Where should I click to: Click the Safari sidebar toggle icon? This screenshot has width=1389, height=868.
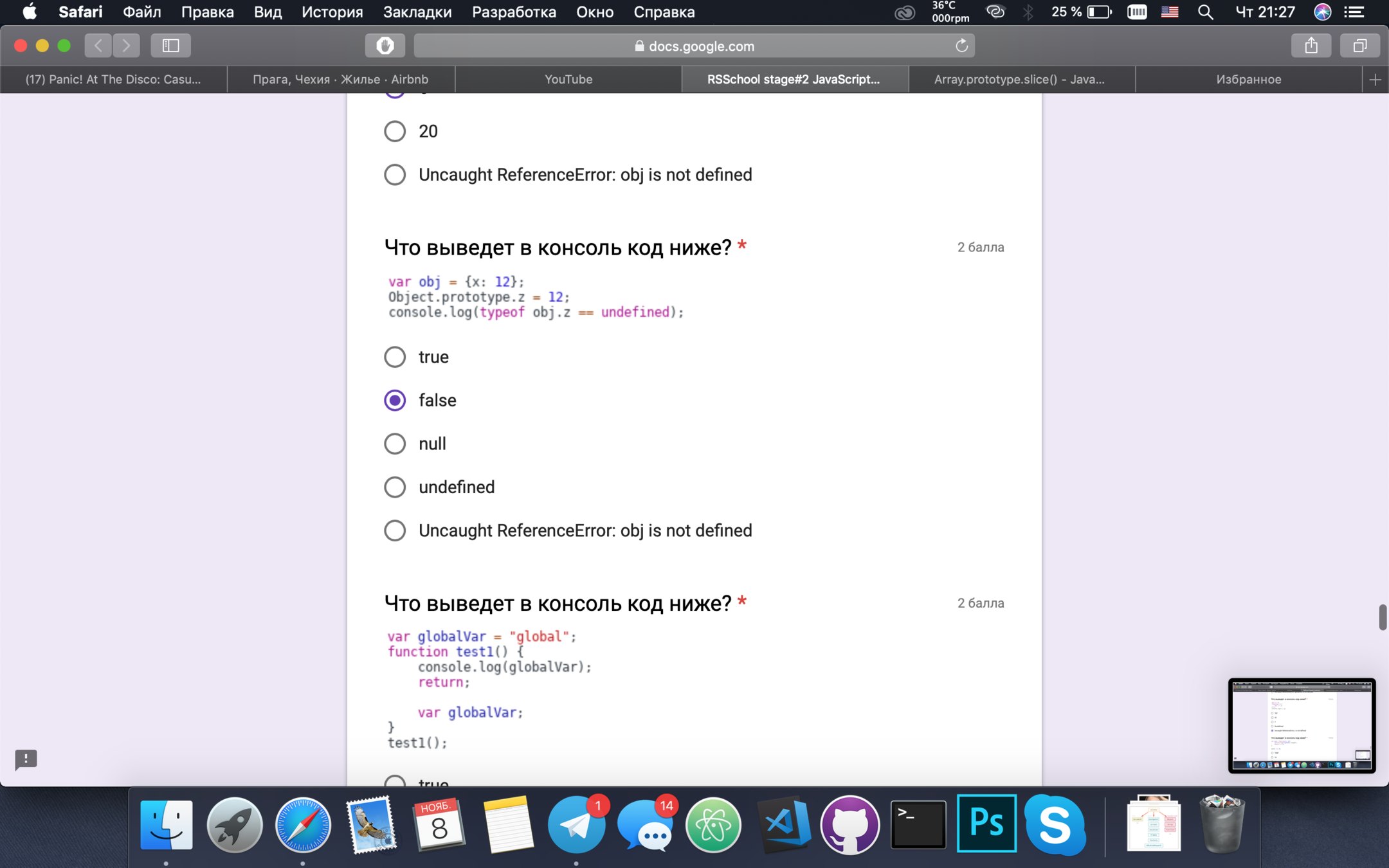coord(170,46)
